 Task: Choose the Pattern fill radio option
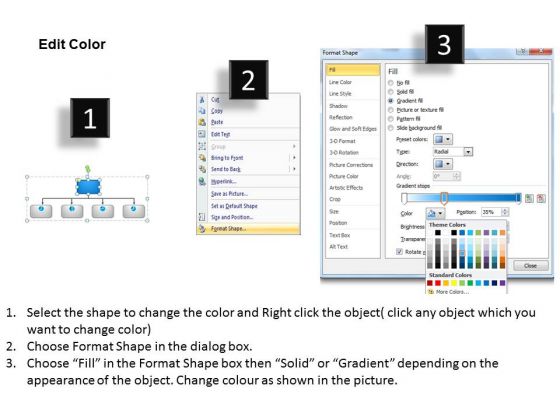tap(391, 119)
